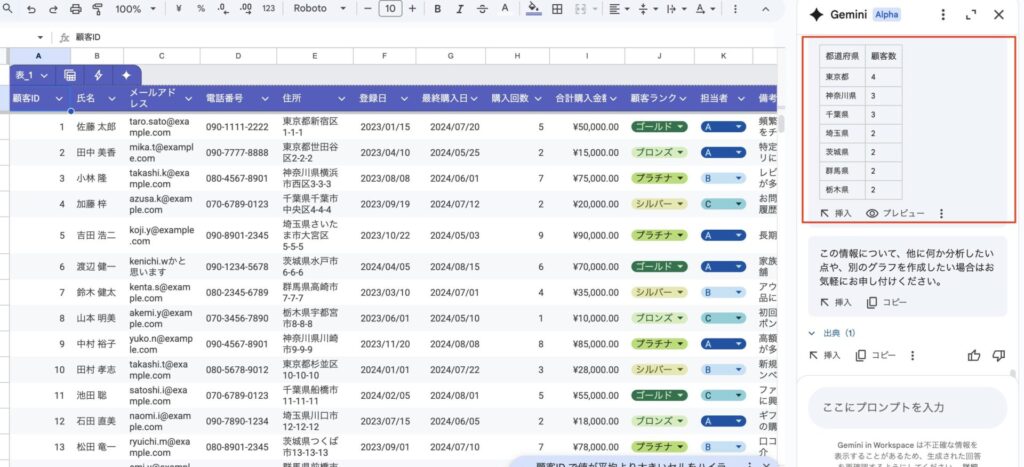Activate the paint format tool

(97, 9)
